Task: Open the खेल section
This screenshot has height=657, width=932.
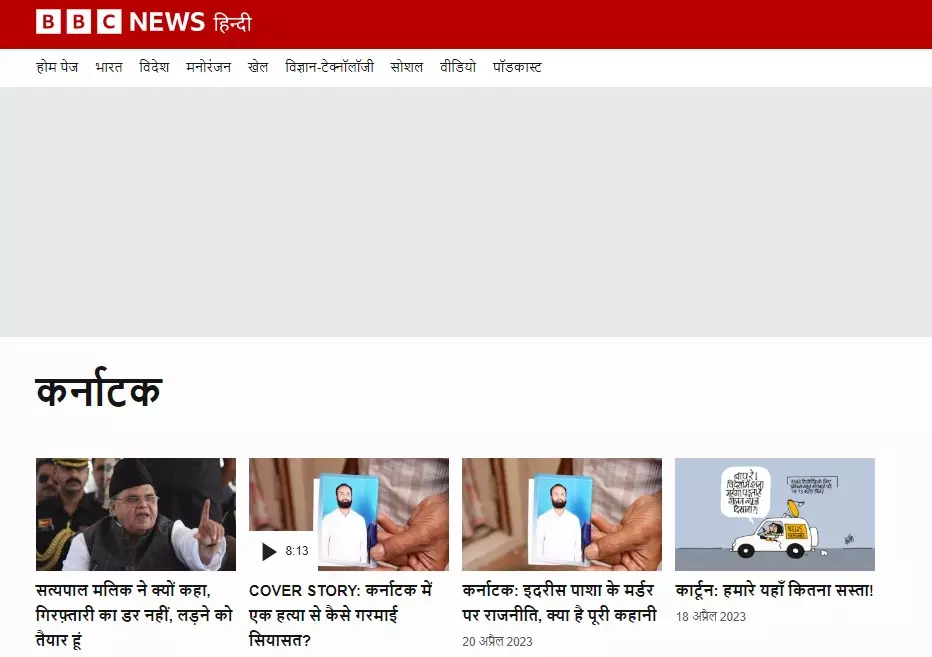Action: point(258,67)
